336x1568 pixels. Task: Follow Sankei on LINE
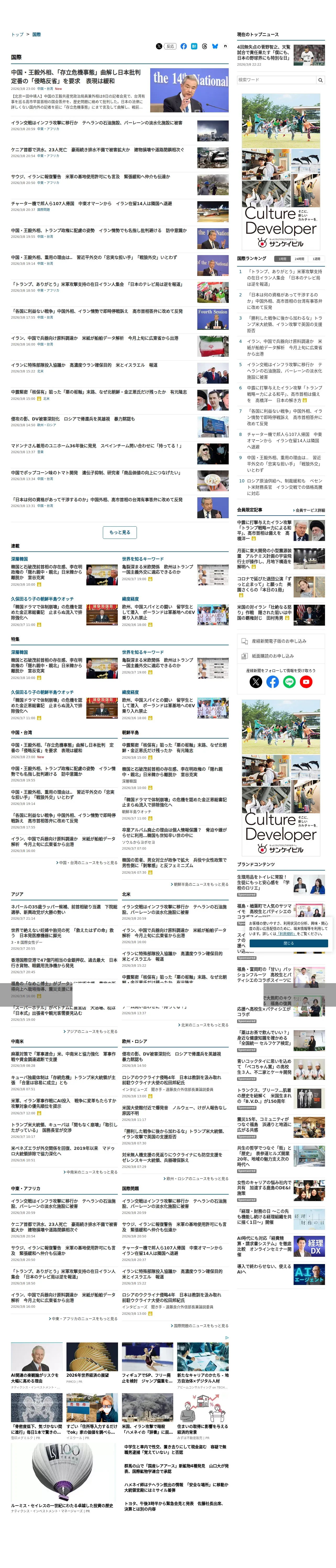[289, 682]
